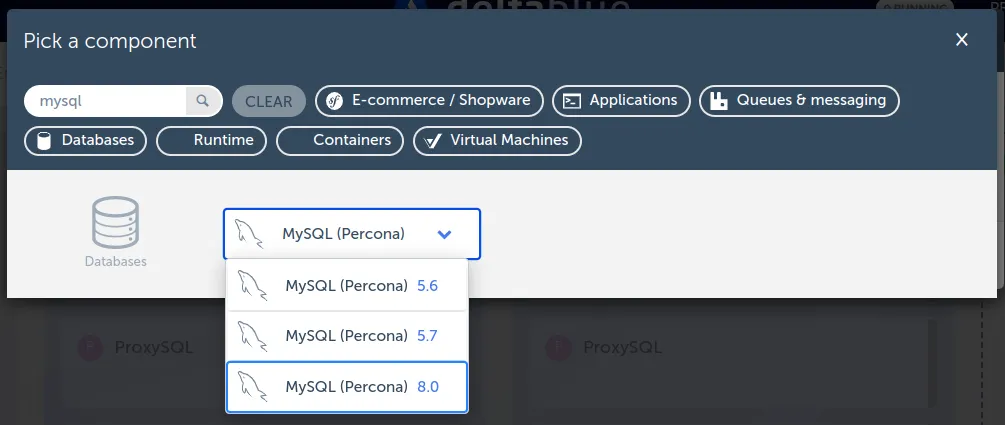Screen dimensions: 1005x425
Task: Collapse the MySQL (Percona) dropdown chevron
Action: pyautogui.click(x=445, y=234)
